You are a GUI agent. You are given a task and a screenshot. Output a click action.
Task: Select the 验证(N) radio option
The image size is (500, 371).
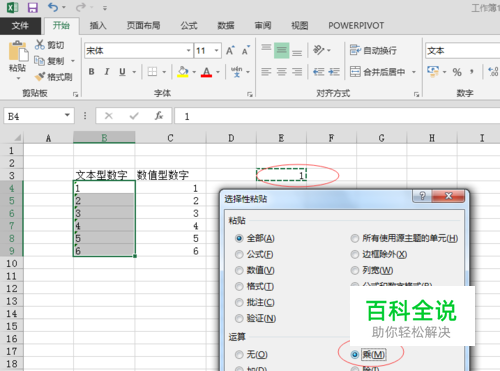click(x=239, y=318)
